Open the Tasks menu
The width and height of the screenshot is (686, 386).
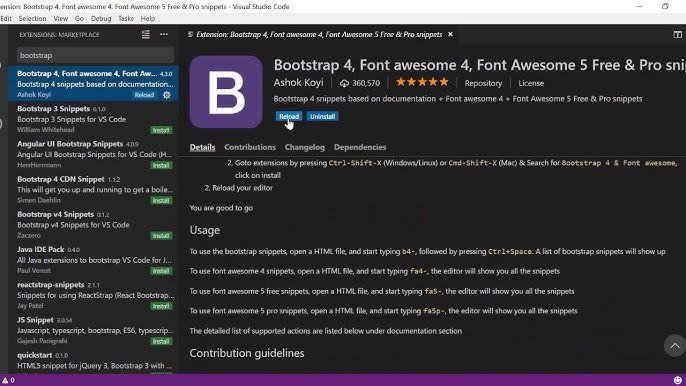pyautogui.click(x=126, y=18)
